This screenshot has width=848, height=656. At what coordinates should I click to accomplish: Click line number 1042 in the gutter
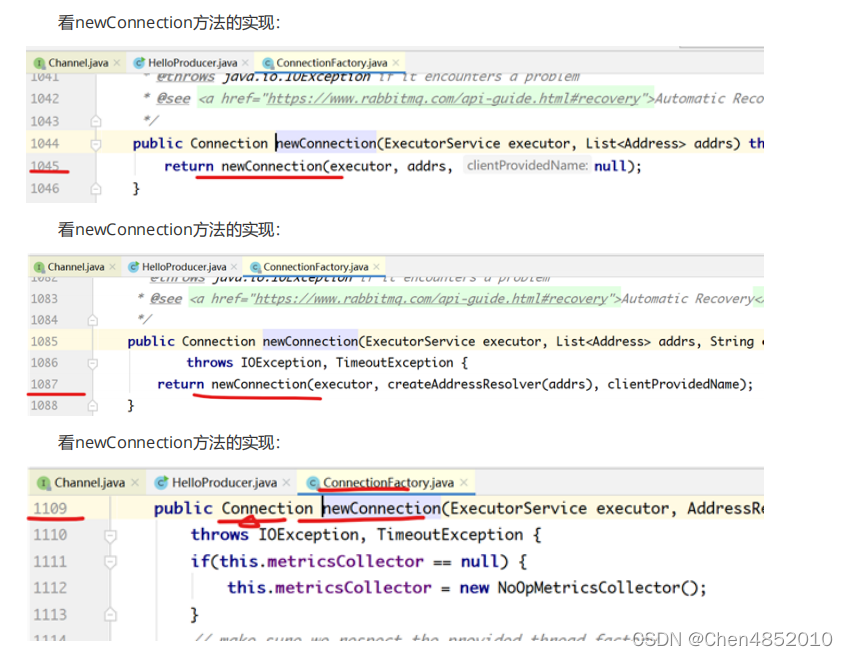(45, 99)
